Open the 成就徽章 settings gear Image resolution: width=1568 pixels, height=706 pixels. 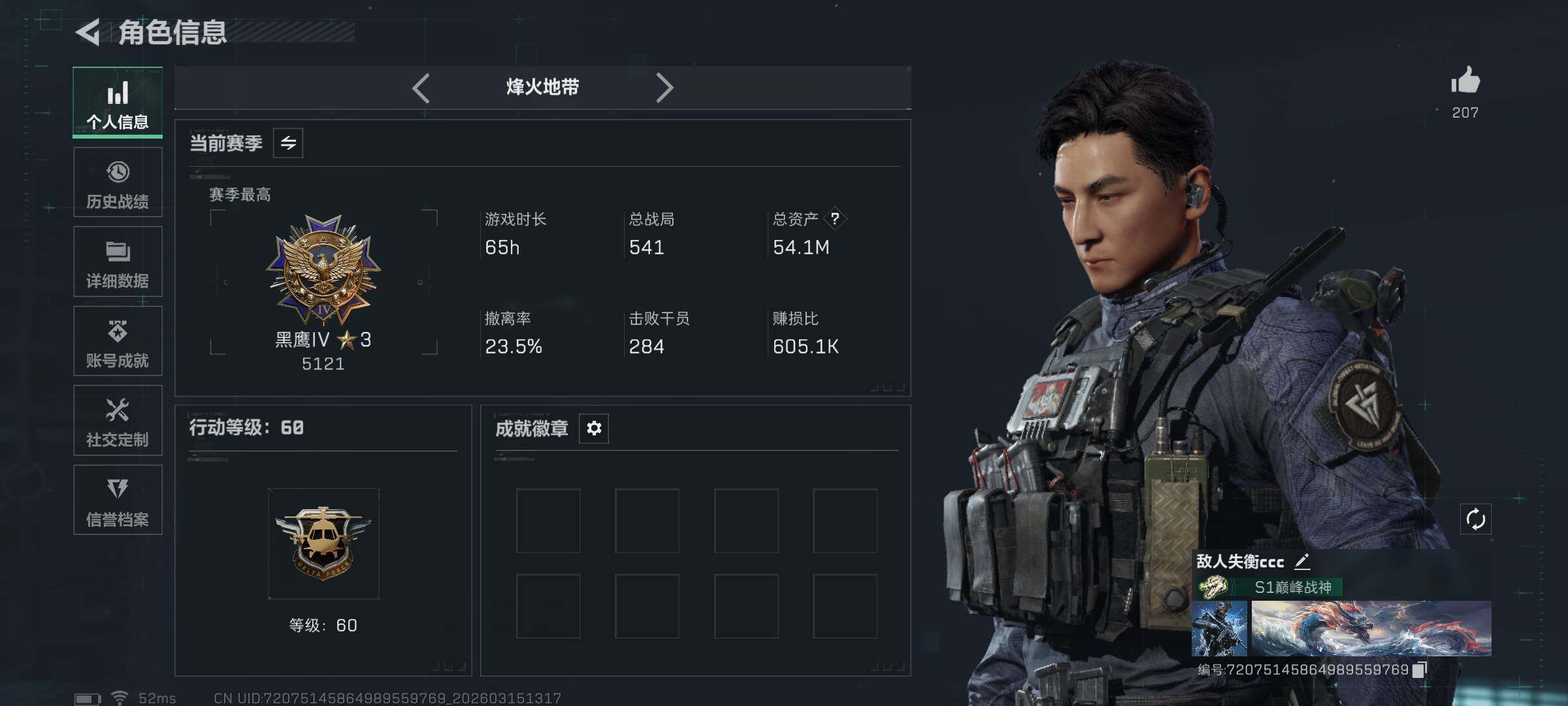(594, 428)
